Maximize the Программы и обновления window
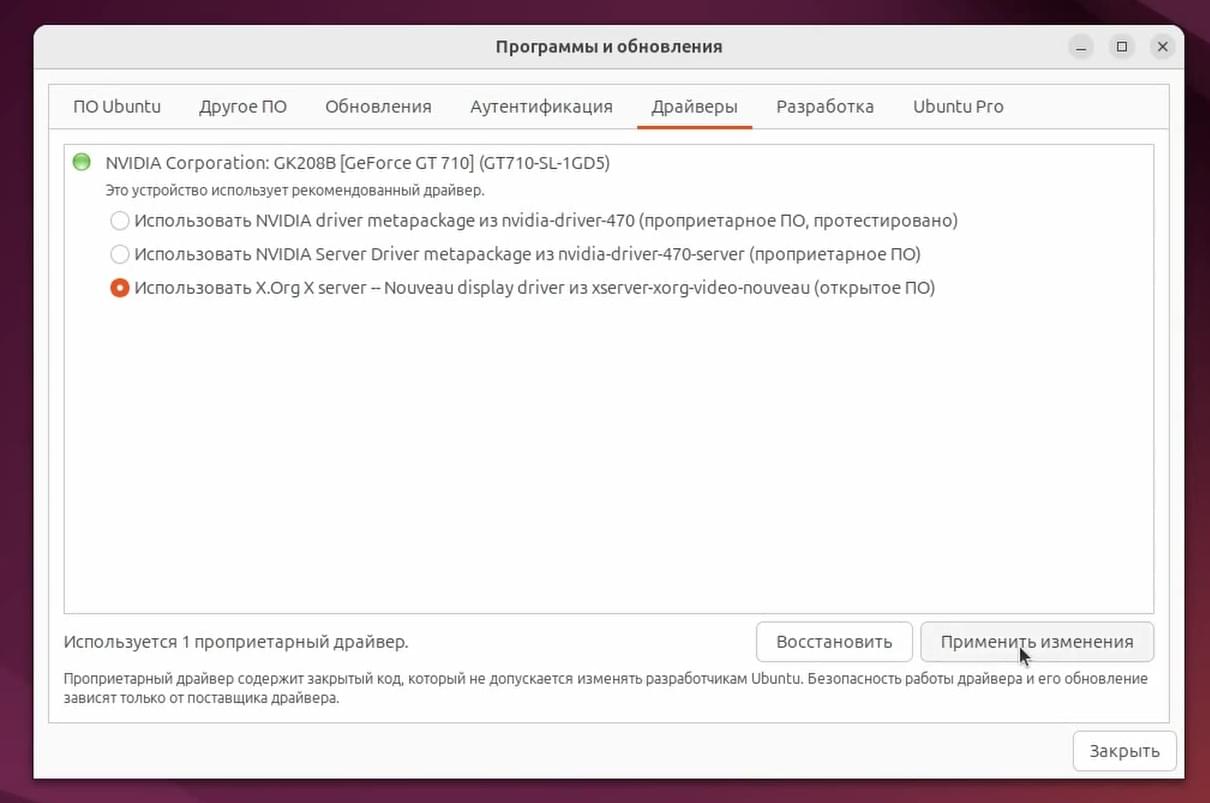The height and width of the screenshot is (803, 1210). 1122,47
